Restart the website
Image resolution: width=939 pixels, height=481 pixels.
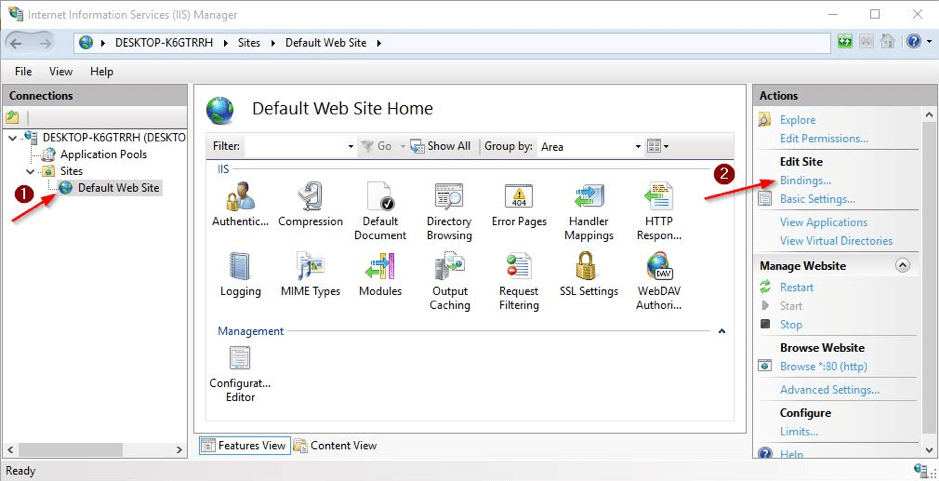796,288
